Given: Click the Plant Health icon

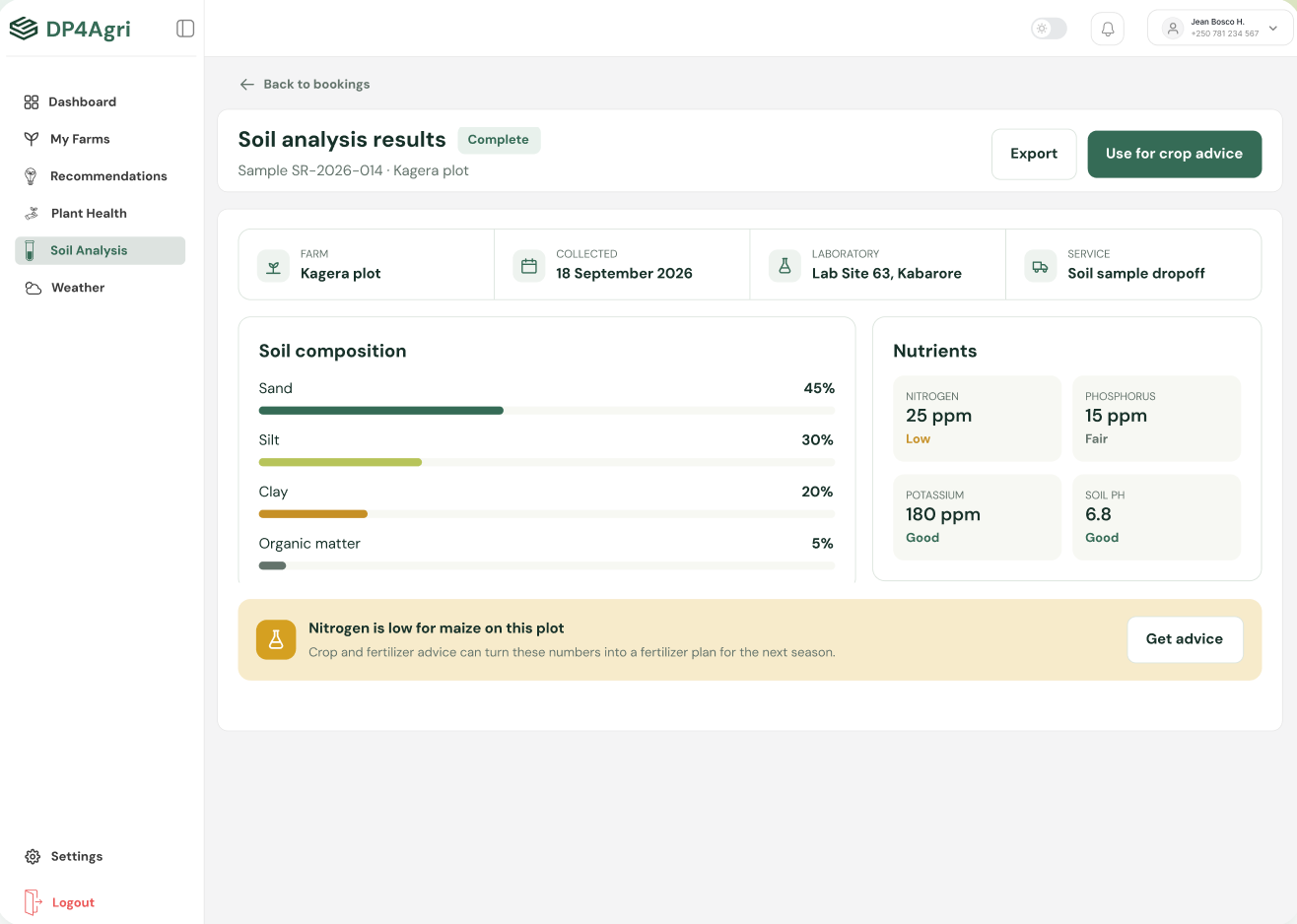Looking at the screenshot, I should [32, 213].
